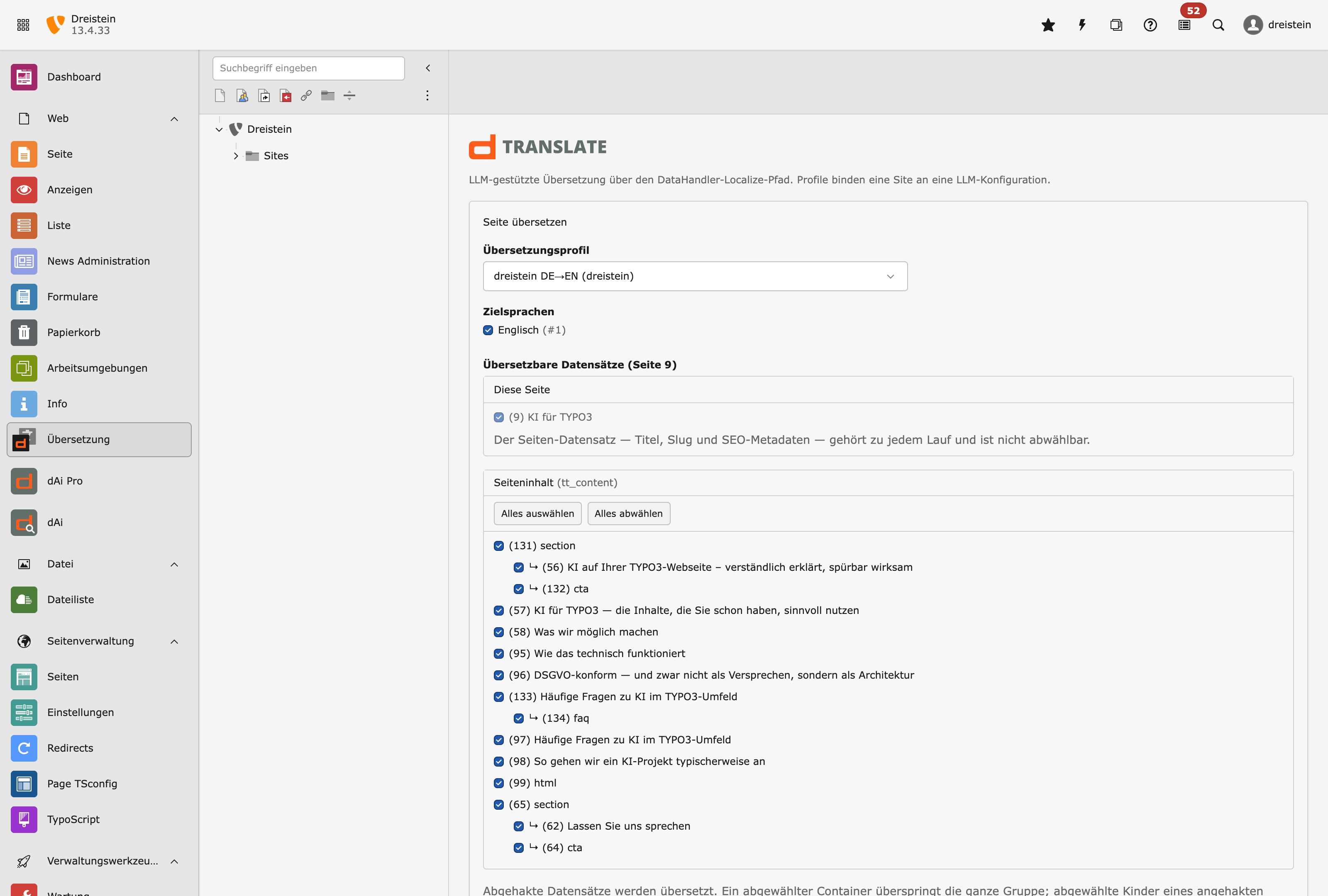
Task: Uncheck the (58) Was wir möglich machen checkbox
Action: (x=499, y=632)
